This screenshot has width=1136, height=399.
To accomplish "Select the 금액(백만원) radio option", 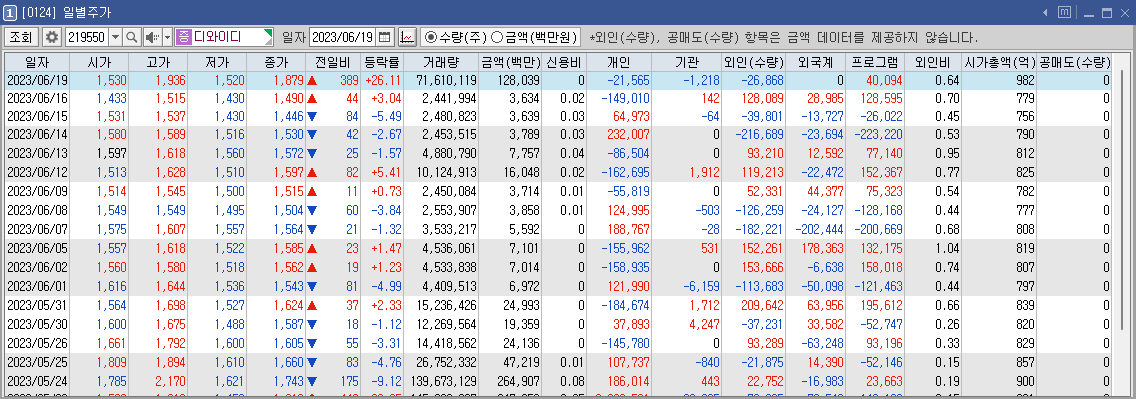I will [534, 37].
